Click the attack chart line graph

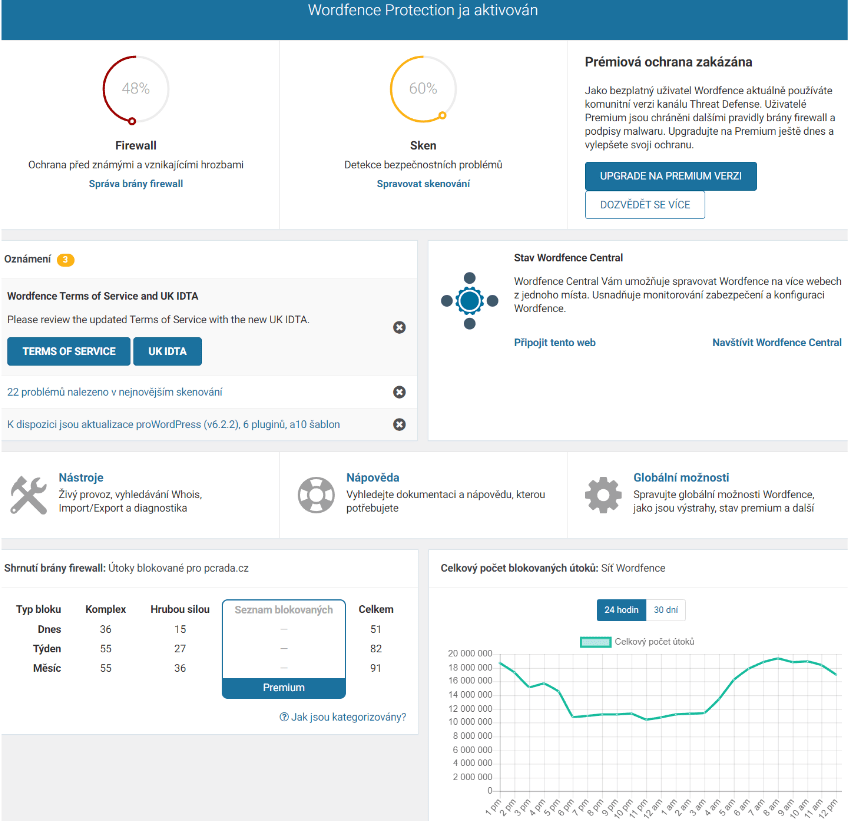tap(668, 724)
